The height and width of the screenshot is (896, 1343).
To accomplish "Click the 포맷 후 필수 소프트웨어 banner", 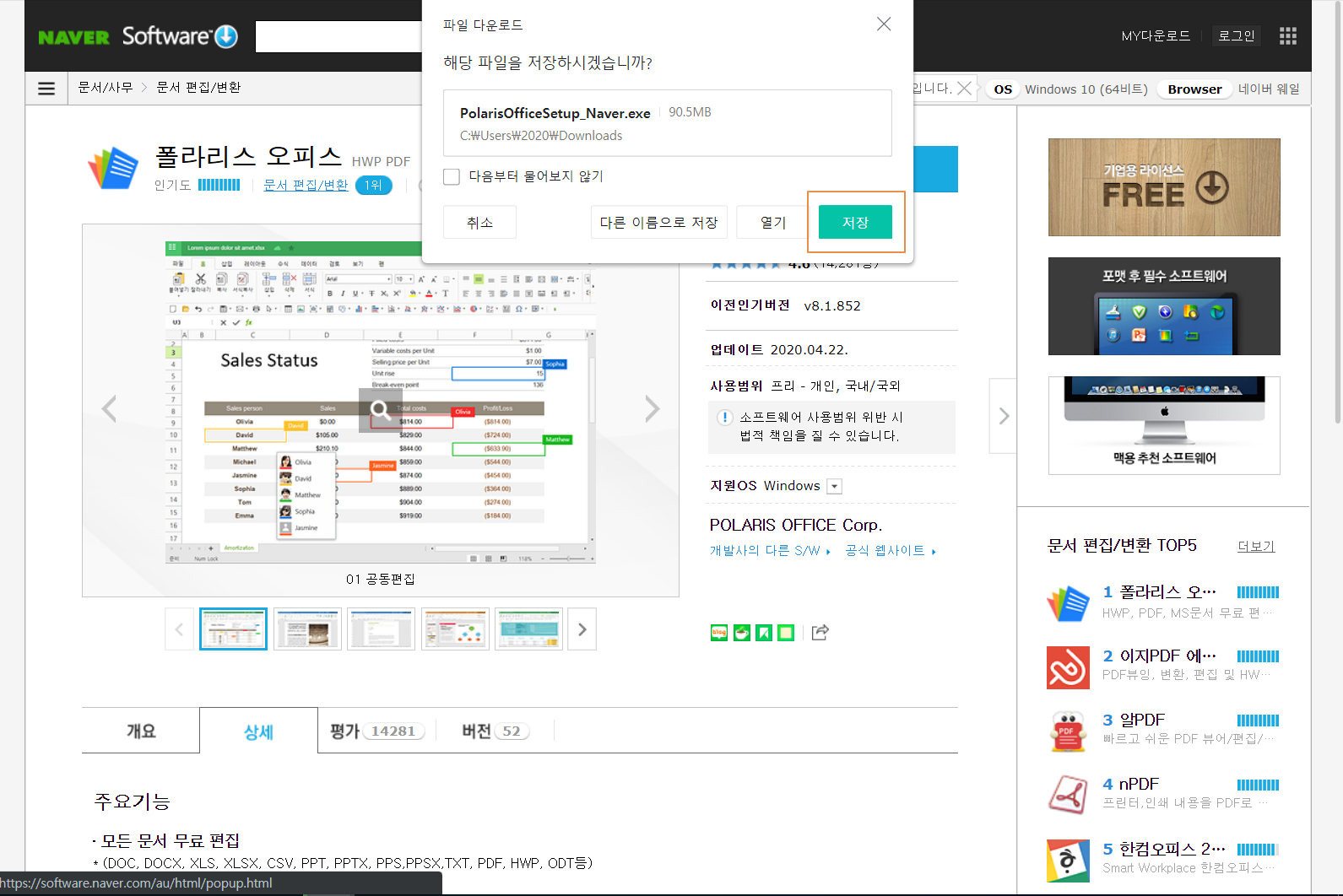I will pos(1164,306).
